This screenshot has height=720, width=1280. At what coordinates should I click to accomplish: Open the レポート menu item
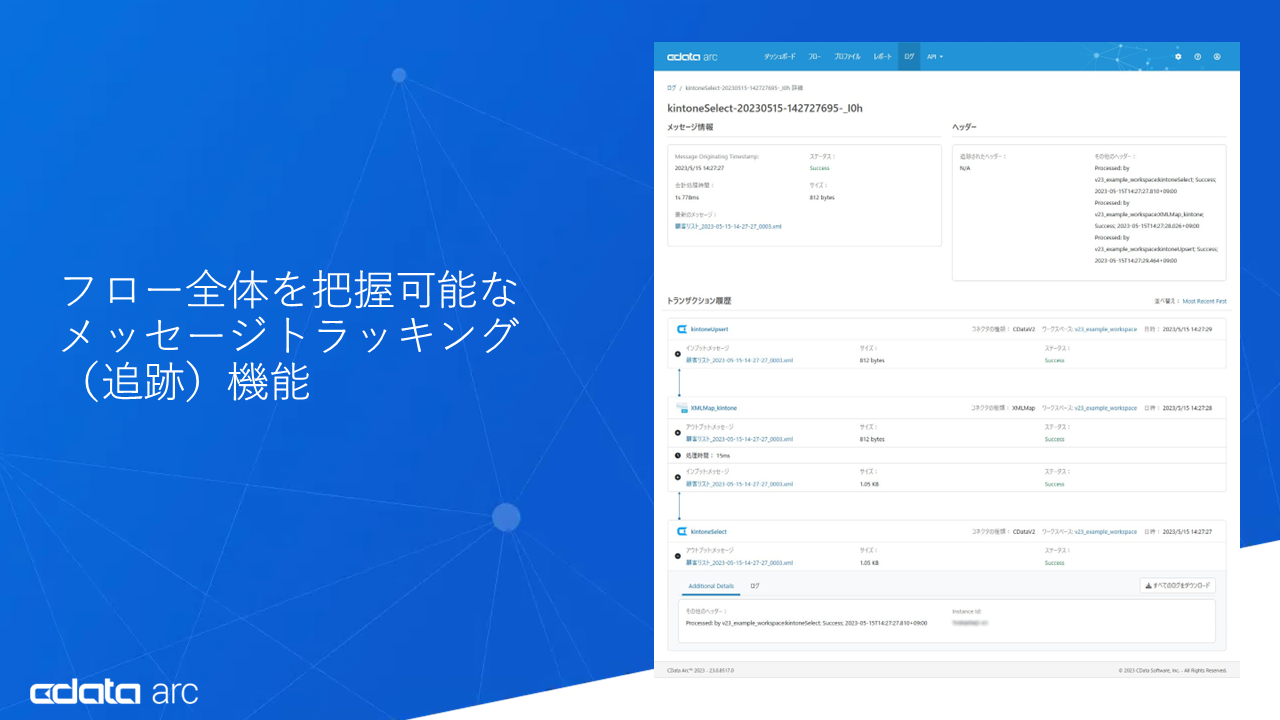coord(882,57)
